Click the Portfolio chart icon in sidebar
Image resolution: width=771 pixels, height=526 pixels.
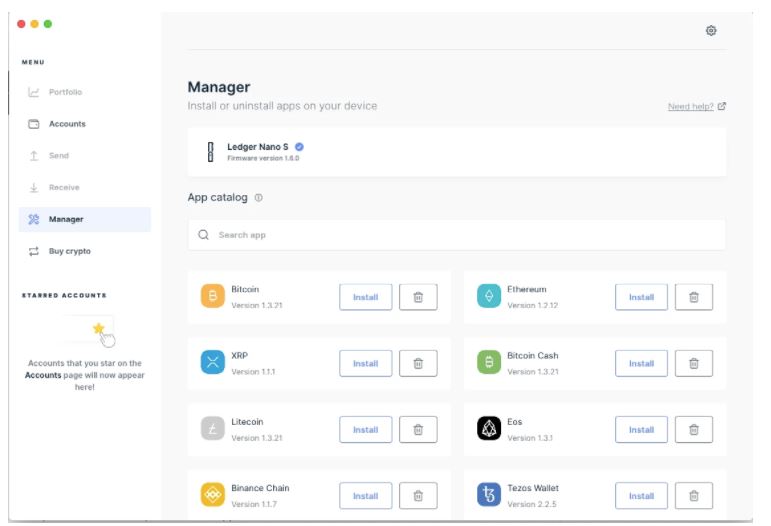pos(33,92)
